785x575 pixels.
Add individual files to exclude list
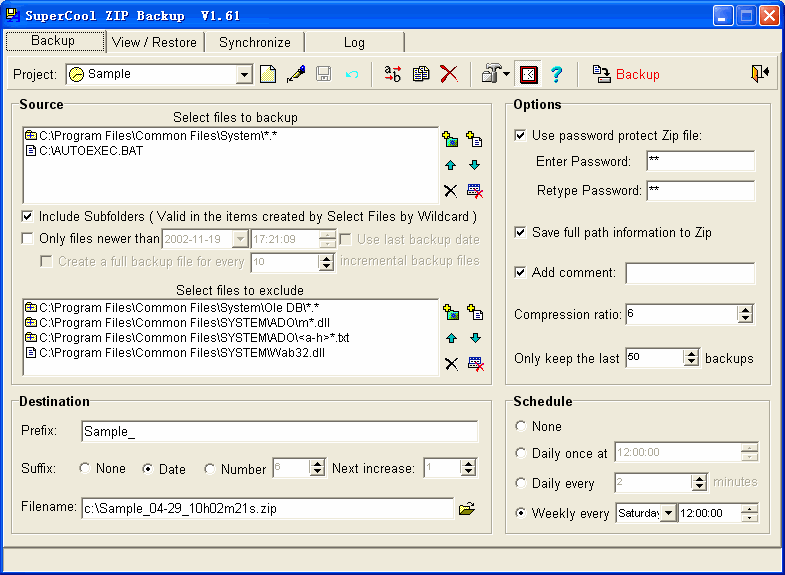(475, 312)
